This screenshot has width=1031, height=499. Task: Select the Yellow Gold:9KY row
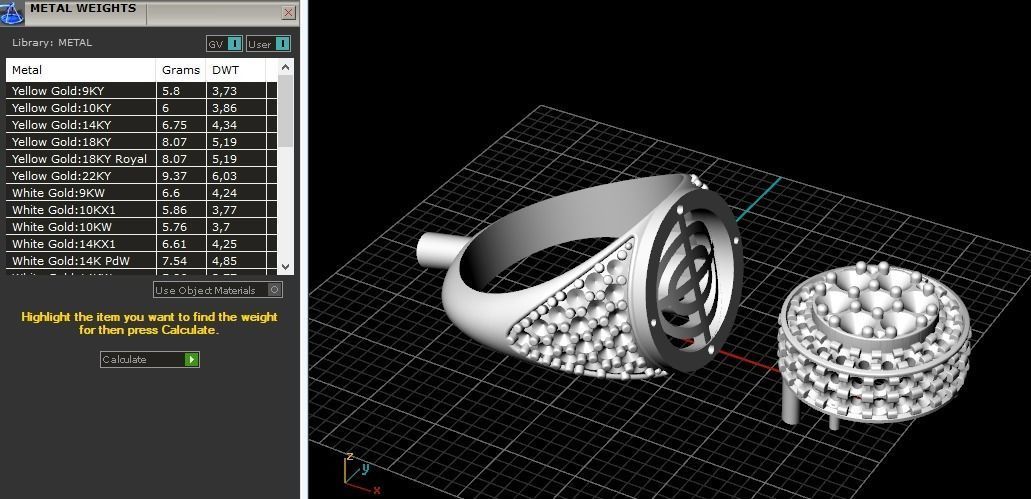tap(141, 91)
